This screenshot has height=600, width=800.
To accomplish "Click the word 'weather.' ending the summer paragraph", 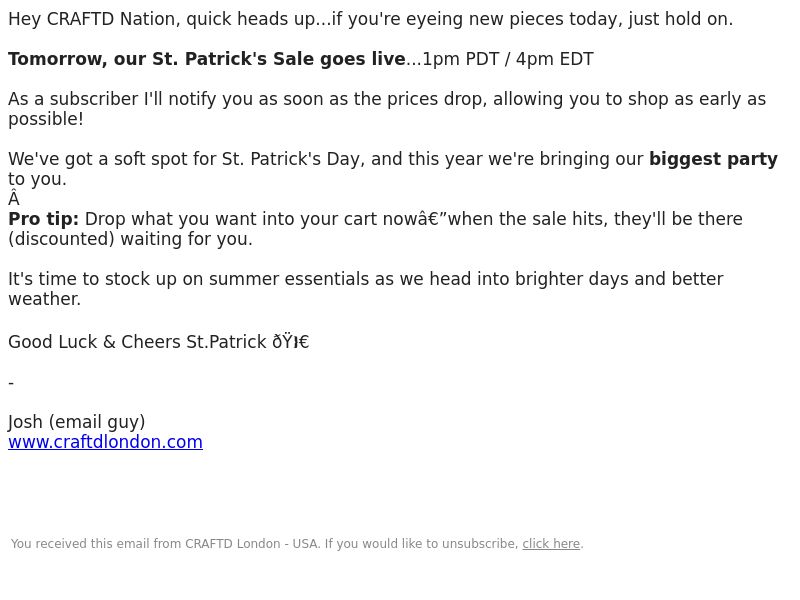I will coord(44,299).
